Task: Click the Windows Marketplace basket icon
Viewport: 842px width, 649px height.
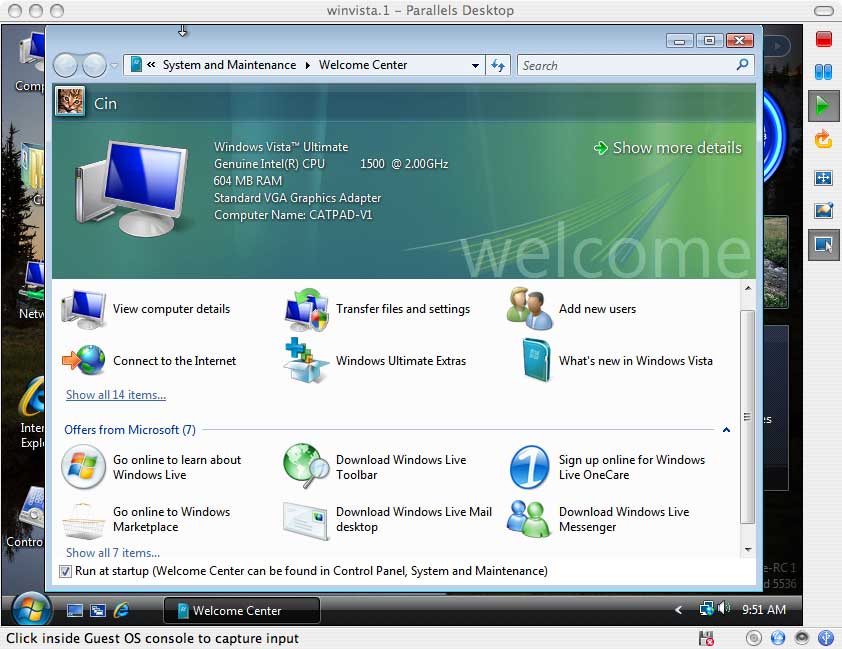Action: 82,520
